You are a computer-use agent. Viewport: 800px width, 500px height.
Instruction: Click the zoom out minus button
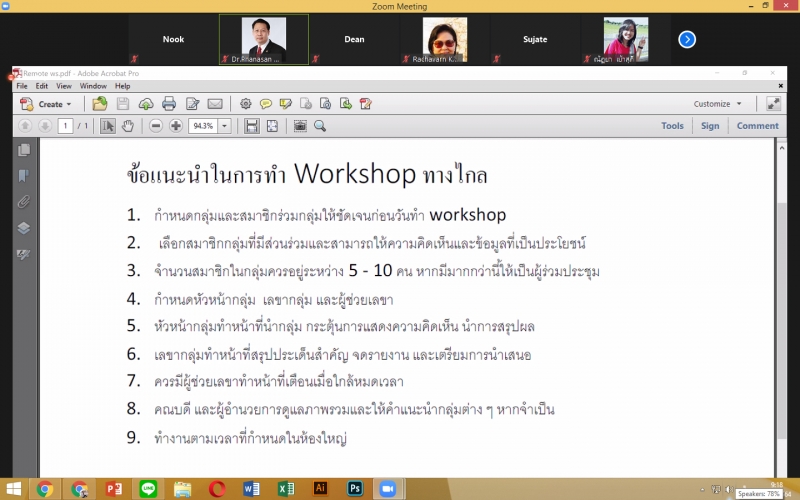[x=156, y=126]
